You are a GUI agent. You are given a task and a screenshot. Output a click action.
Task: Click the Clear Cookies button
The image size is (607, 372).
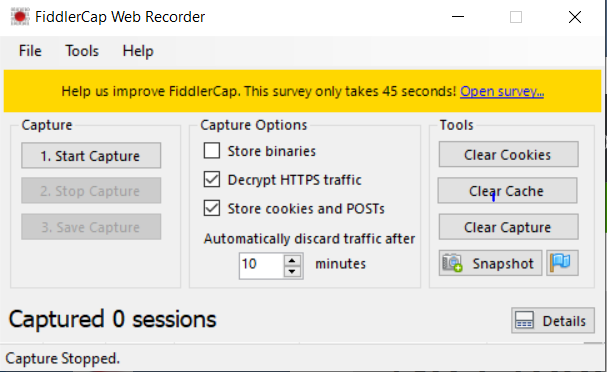tap(508, 154)
